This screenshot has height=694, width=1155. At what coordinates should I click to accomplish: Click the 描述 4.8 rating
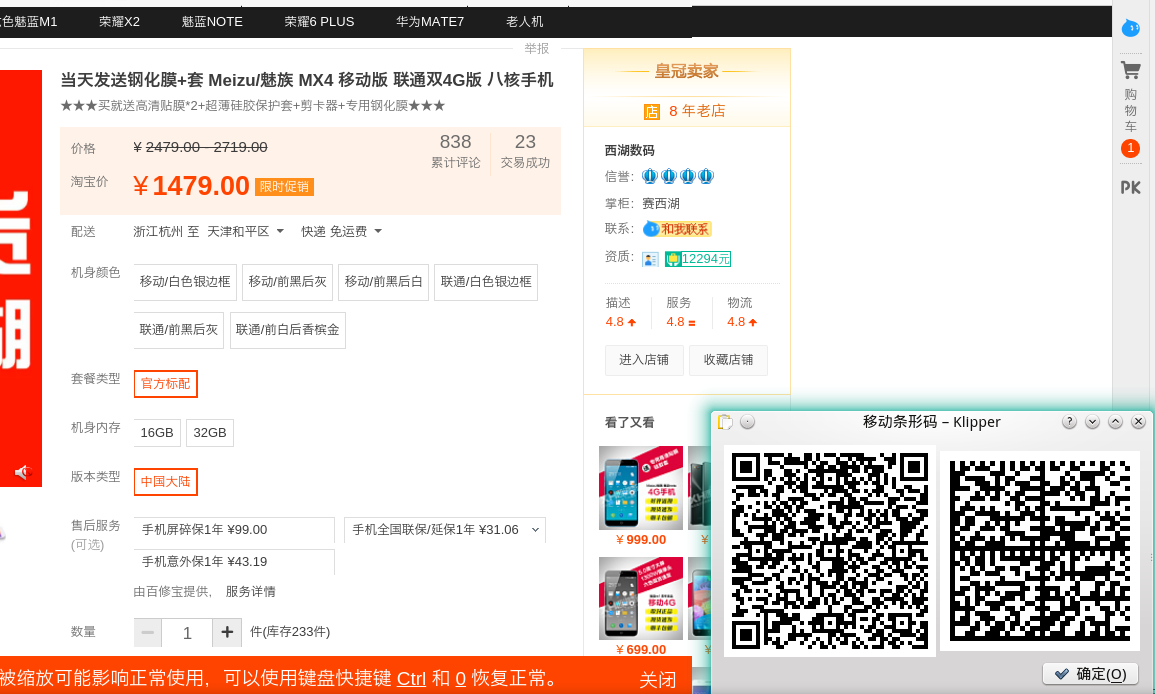pyautogui.click(x=620, y=312)
